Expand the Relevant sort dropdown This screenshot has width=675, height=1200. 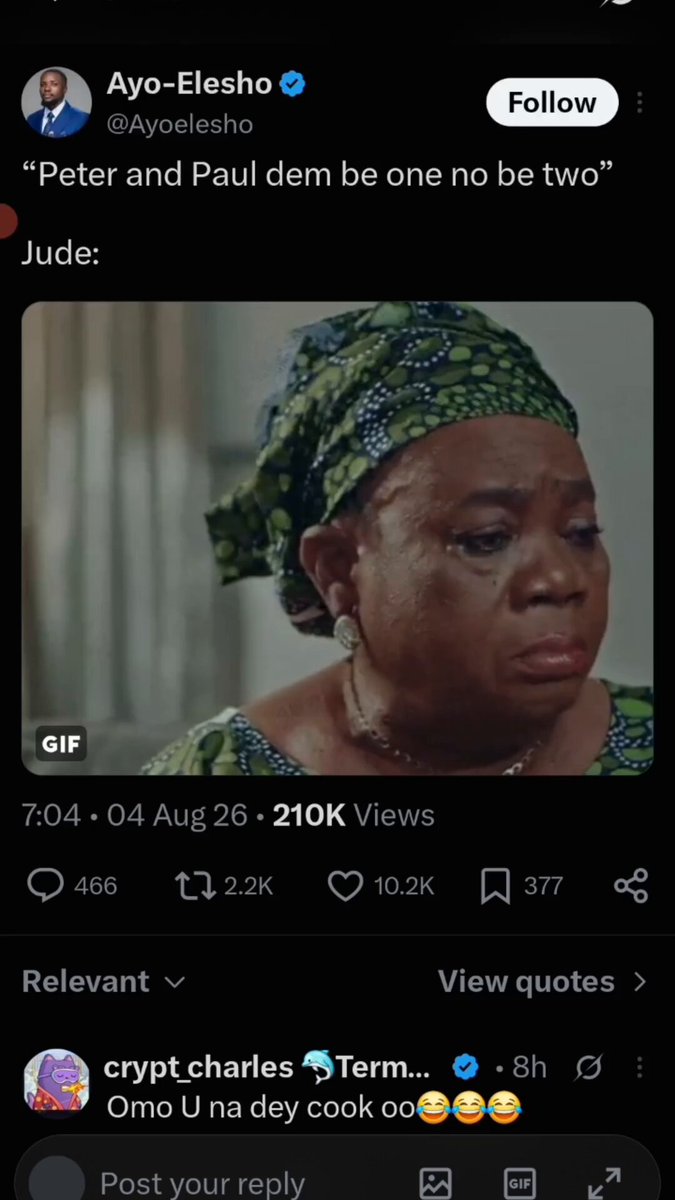tap(104, 982)
